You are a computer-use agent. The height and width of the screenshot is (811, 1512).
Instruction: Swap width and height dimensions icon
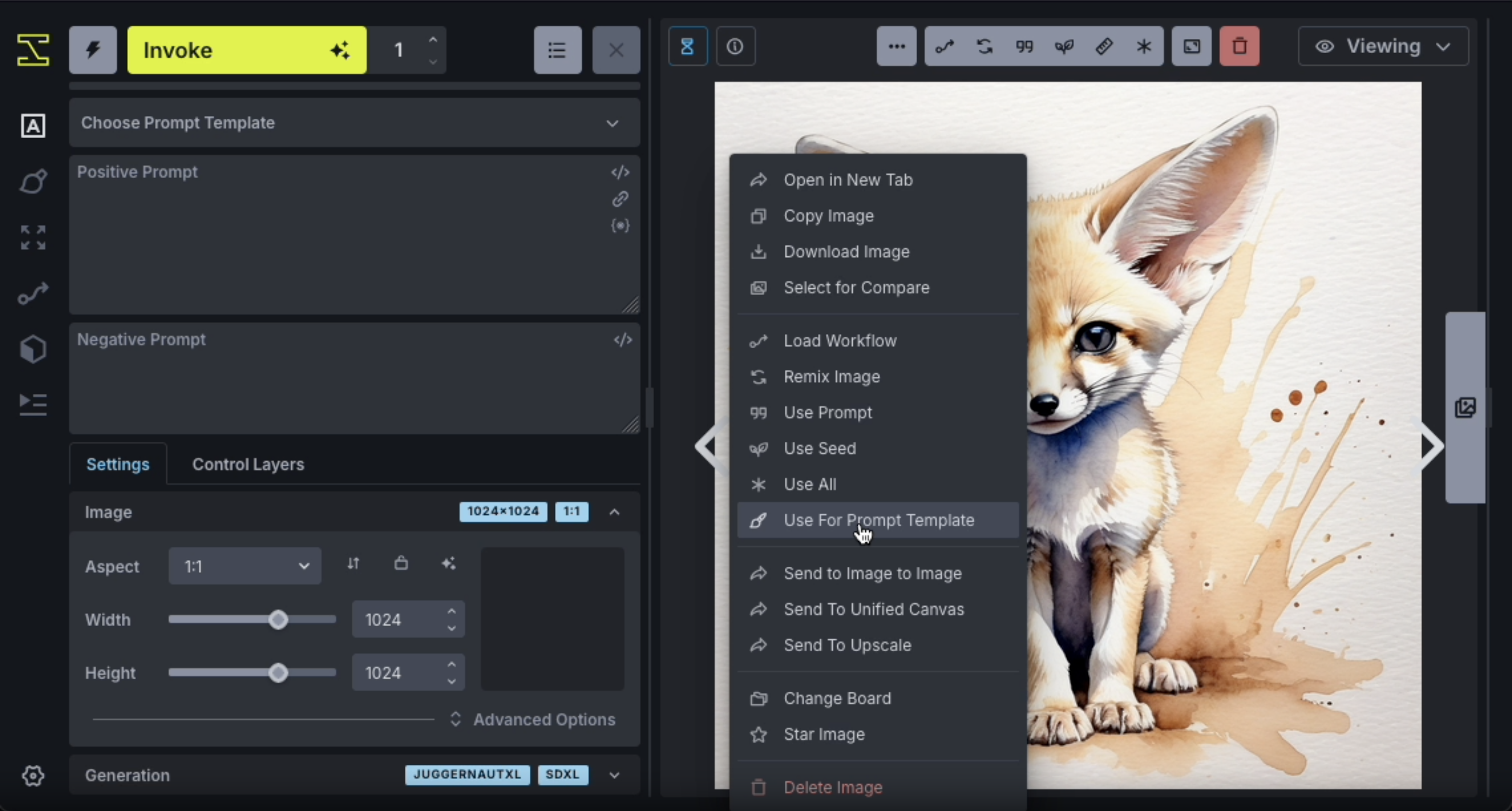[353, 564]
